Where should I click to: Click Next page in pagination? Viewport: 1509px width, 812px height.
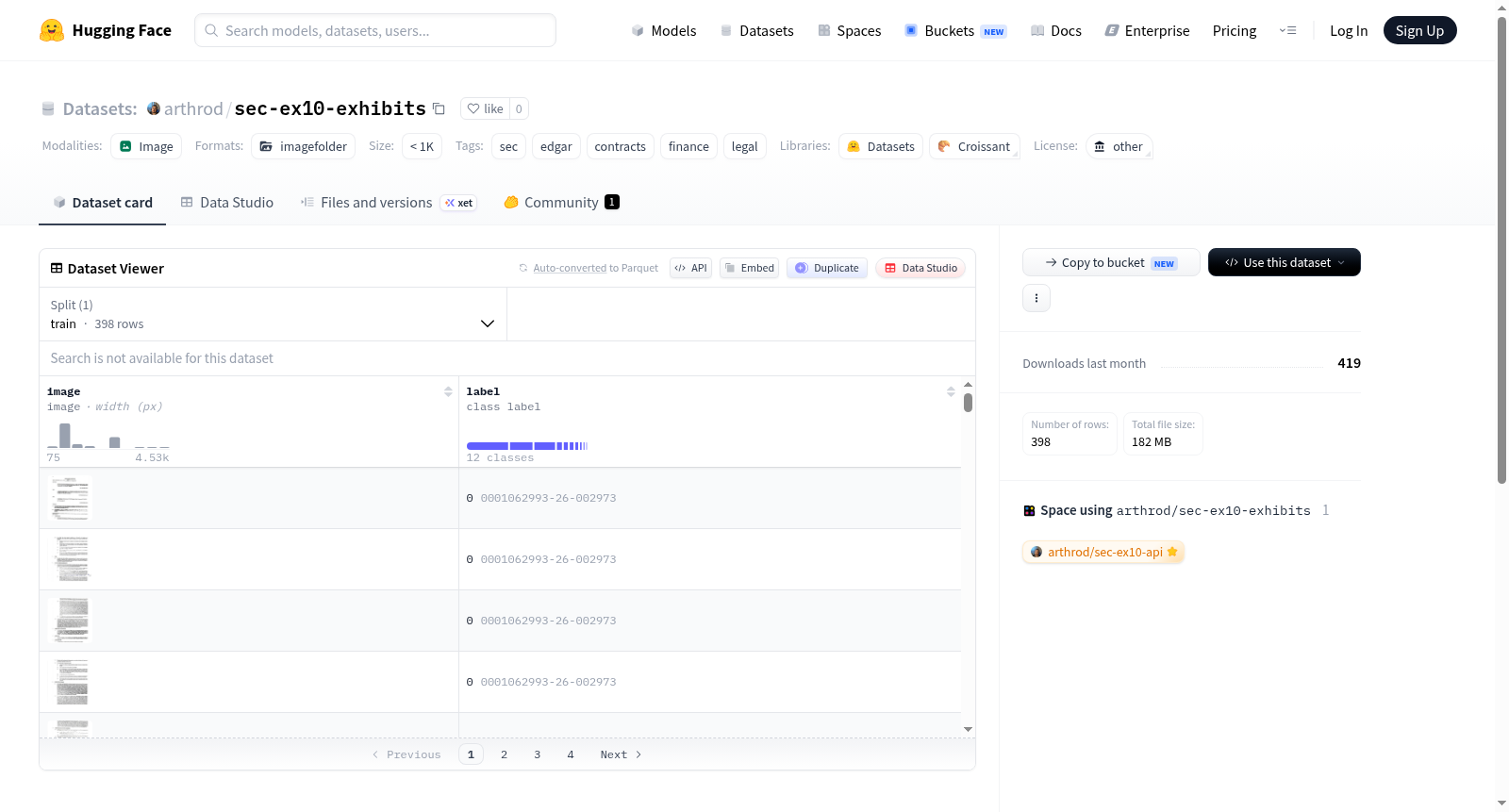point(621,754)
